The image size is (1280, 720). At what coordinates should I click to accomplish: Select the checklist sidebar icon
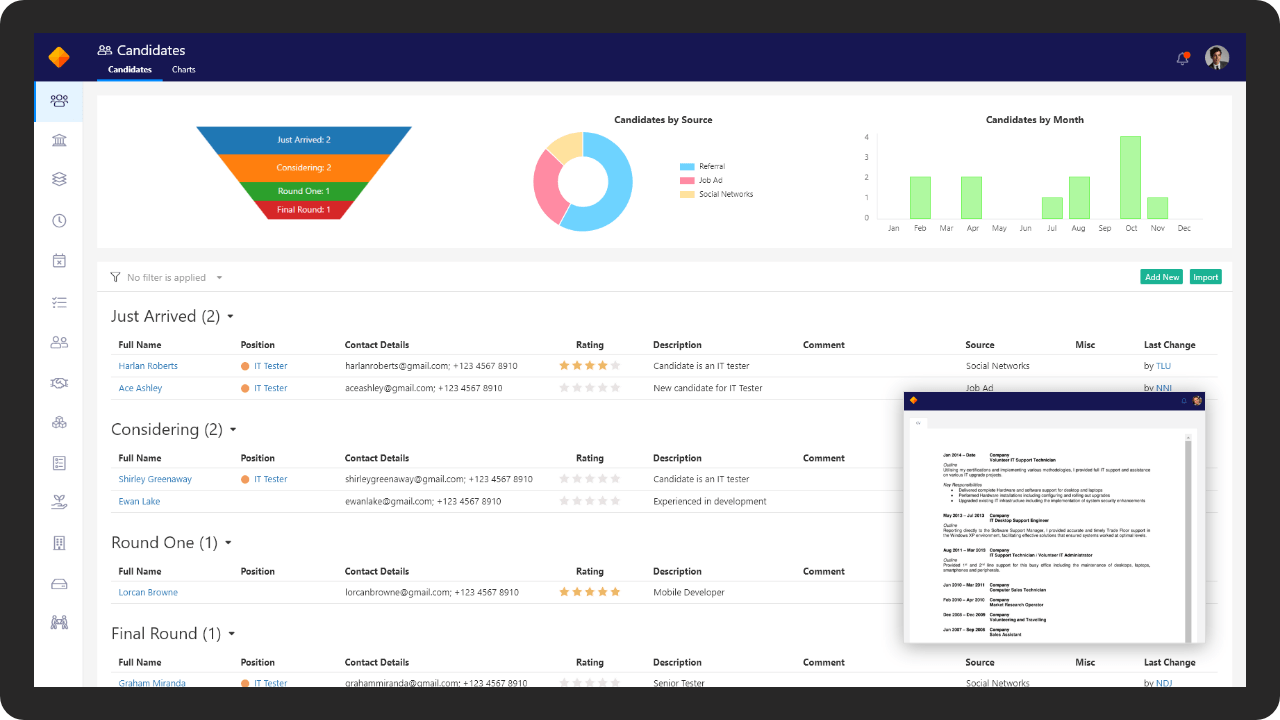tap(58, 301)
